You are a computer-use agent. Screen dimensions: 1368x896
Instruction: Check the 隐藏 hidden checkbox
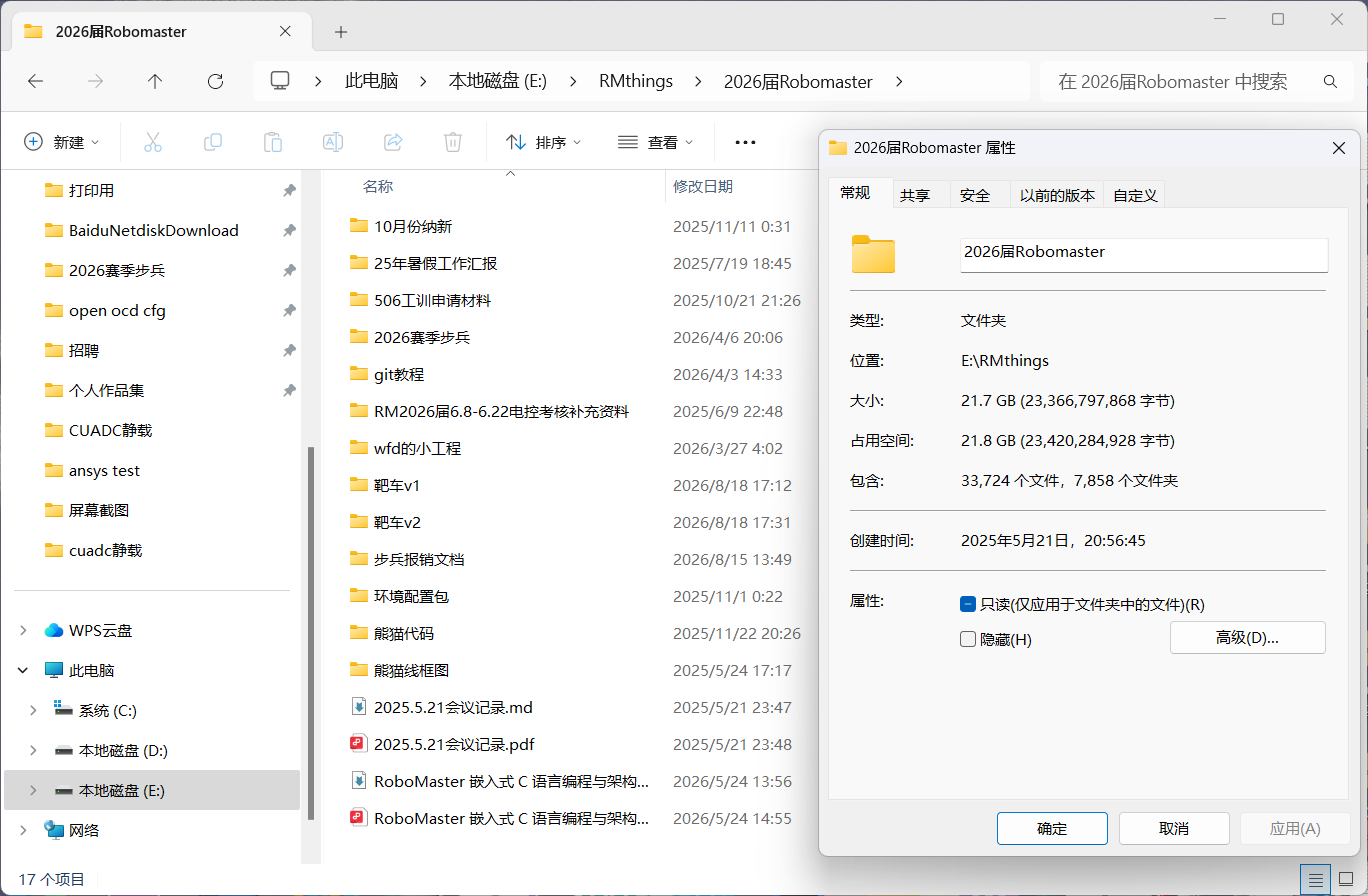967,639
